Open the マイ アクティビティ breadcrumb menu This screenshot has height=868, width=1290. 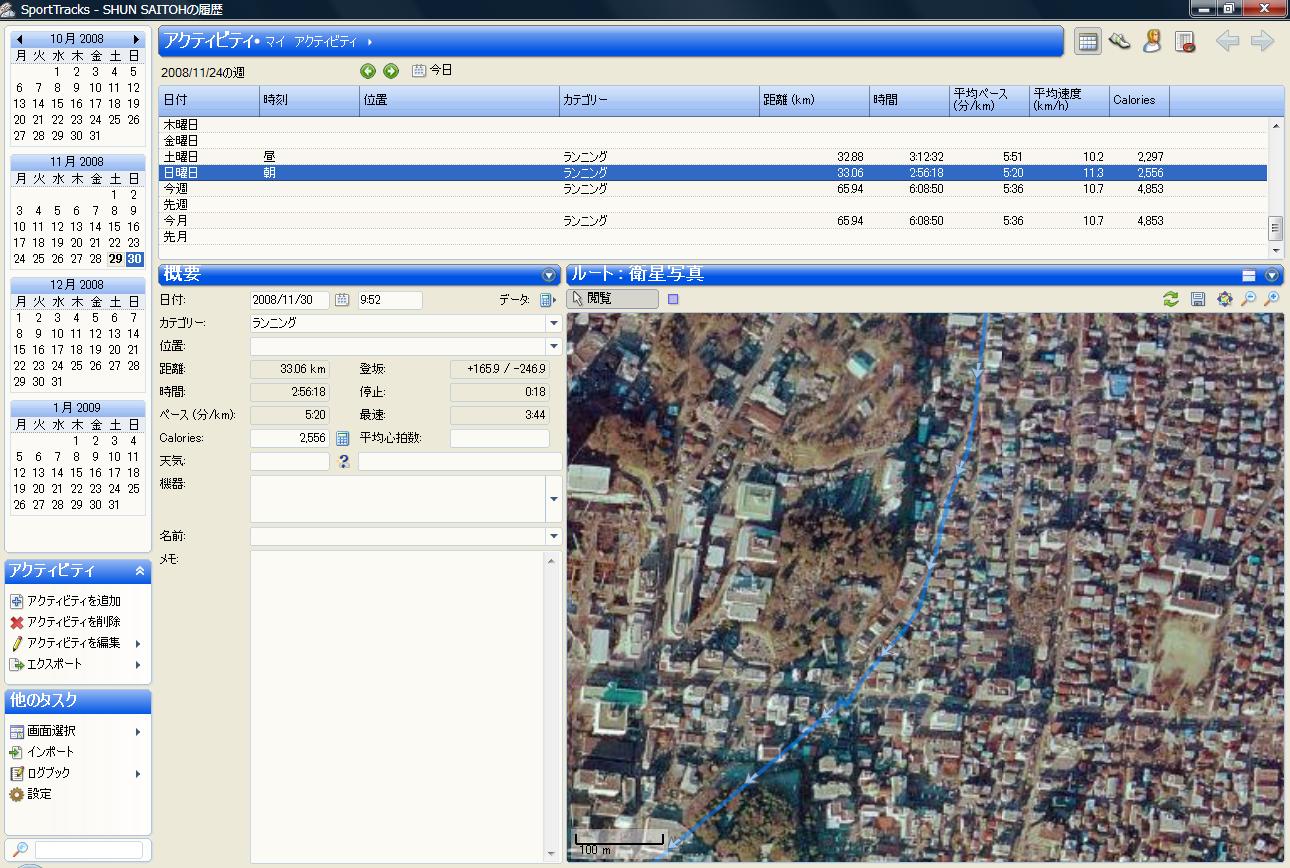click(318, 42)
